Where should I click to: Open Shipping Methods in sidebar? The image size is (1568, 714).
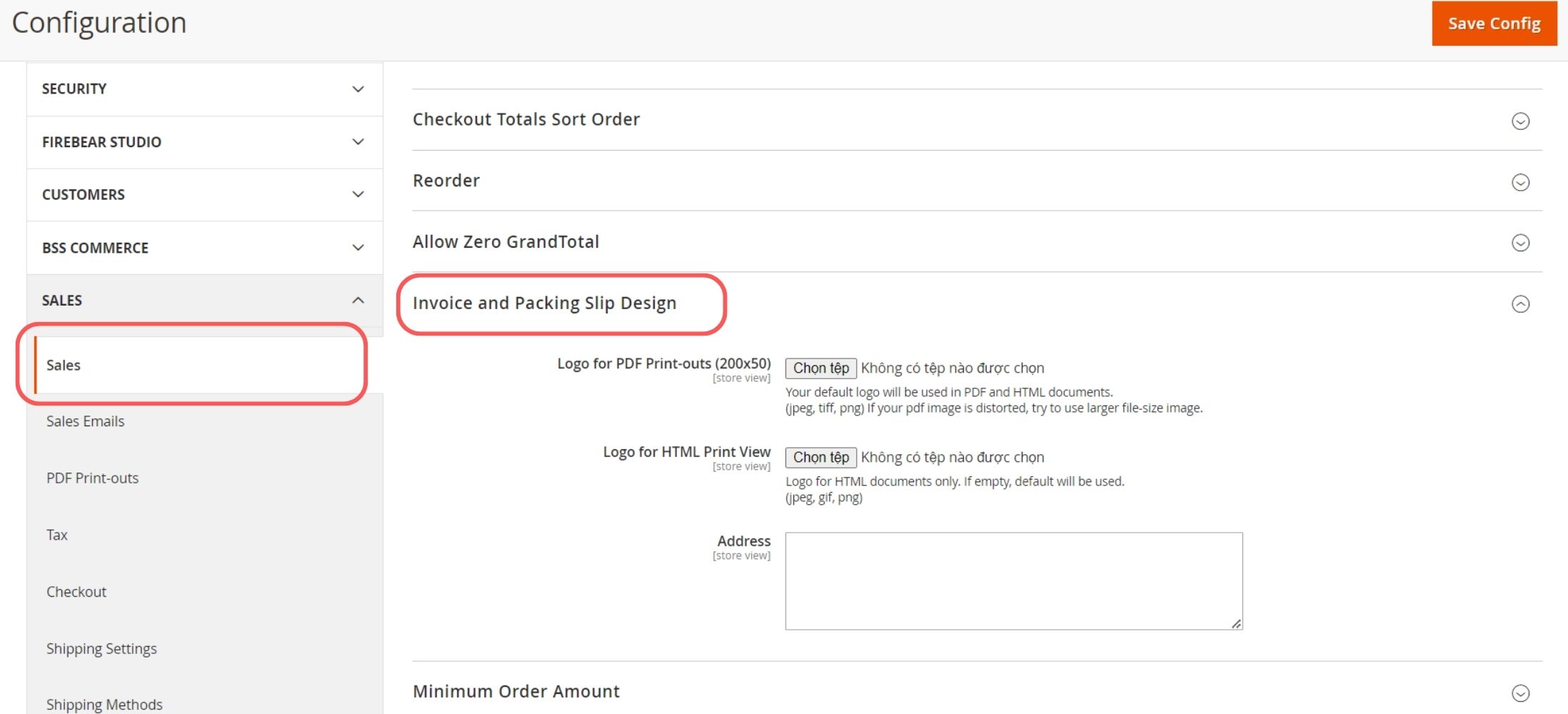(x=104, y=704)
